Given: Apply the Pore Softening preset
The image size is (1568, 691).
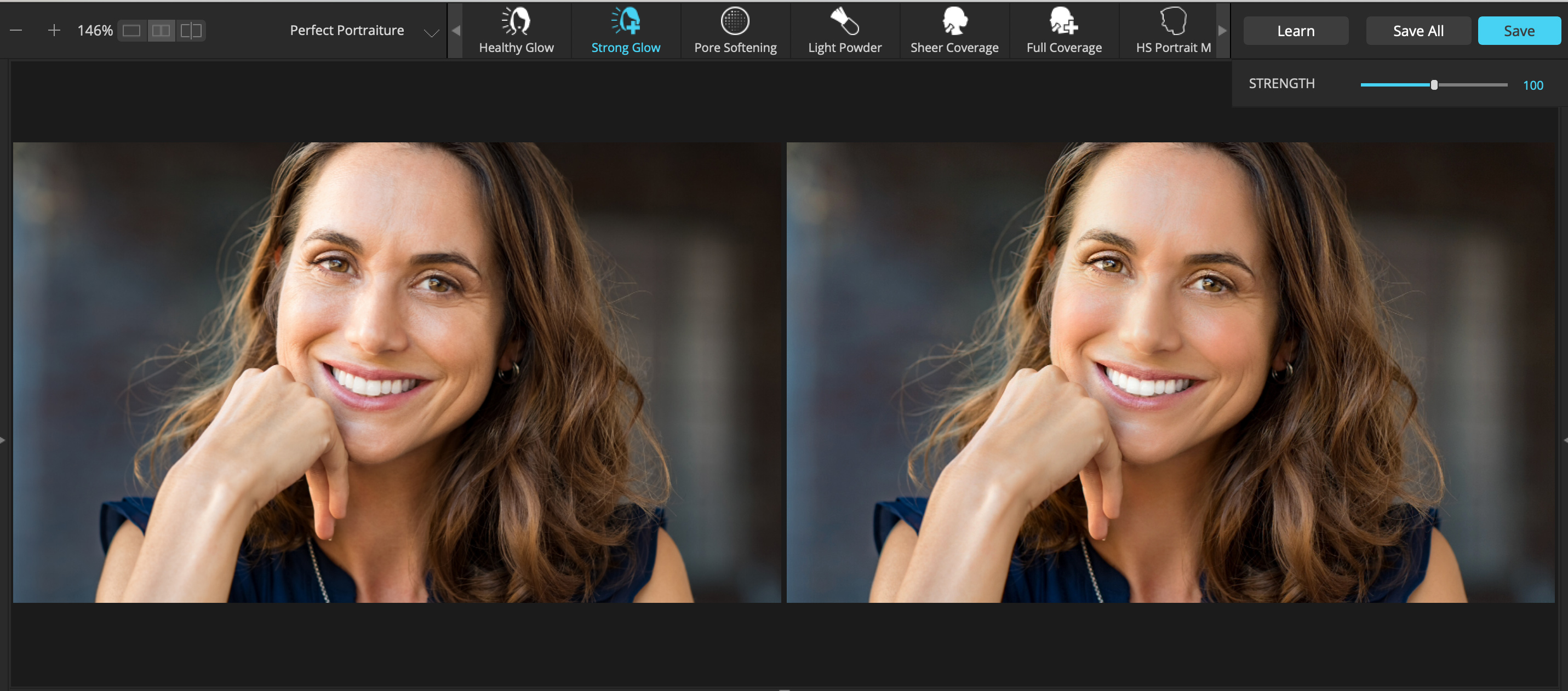Looking at the screenshot, I should [735, 30].
